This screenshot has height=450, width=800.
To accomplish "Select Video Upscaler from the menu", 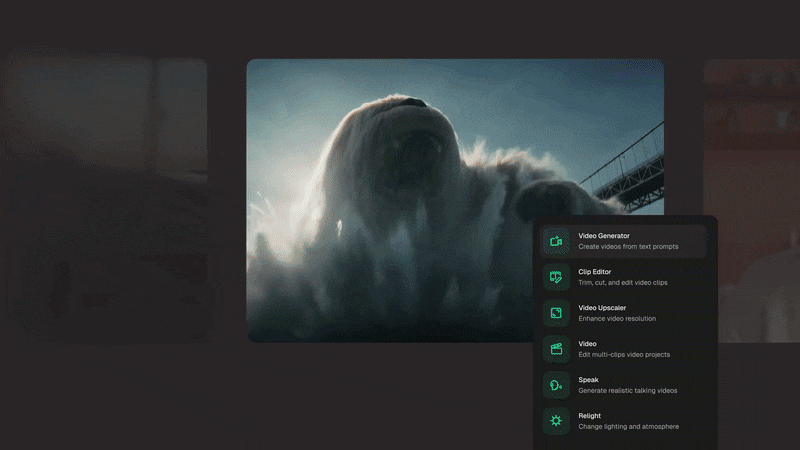I will (623, 313).
